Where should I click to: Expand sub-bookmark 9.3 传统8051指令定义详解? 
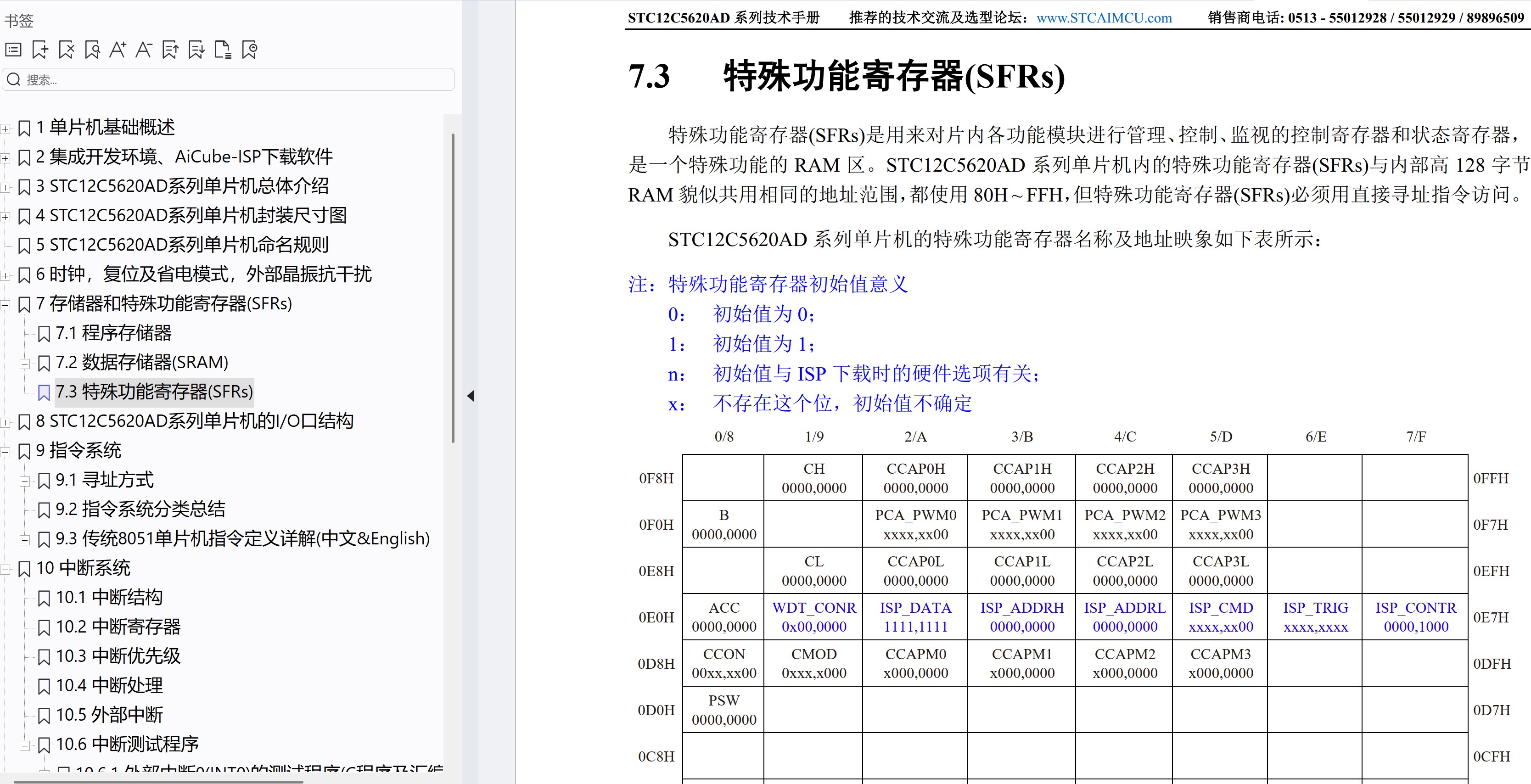pos(24,540)
